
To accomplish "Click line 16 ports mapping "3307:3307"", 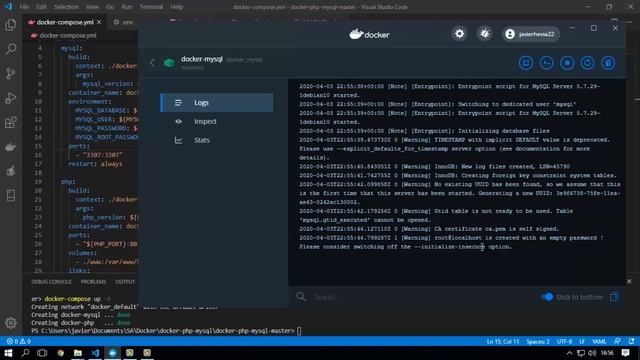I will [x=102, y=155].
